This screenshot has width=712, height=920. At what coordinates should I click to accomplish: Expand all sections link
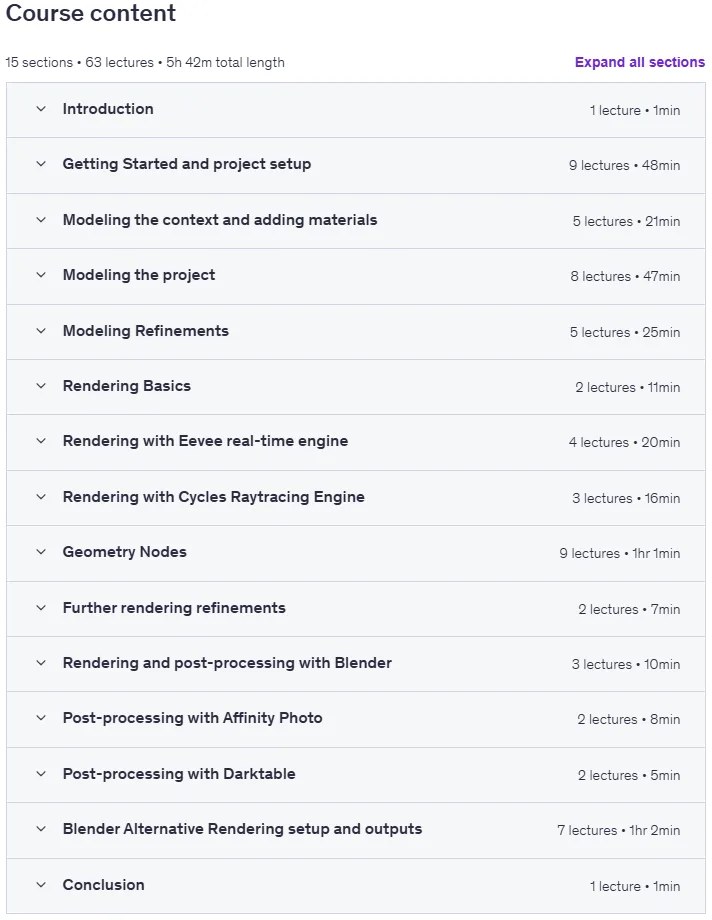click(640, 62)
